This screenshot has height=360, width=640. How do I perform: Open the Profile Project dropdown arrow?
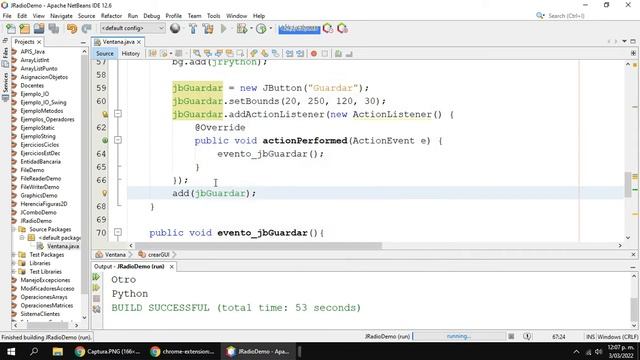(x=271, y=28)
